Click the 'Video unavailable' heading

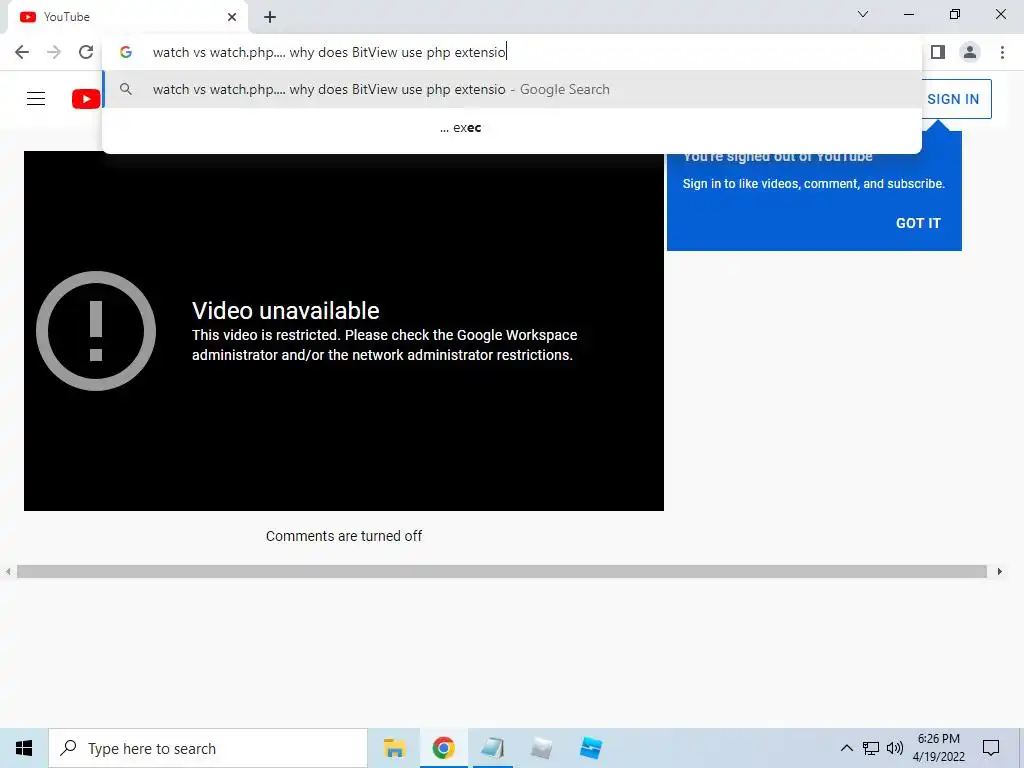tap(285, 311)
